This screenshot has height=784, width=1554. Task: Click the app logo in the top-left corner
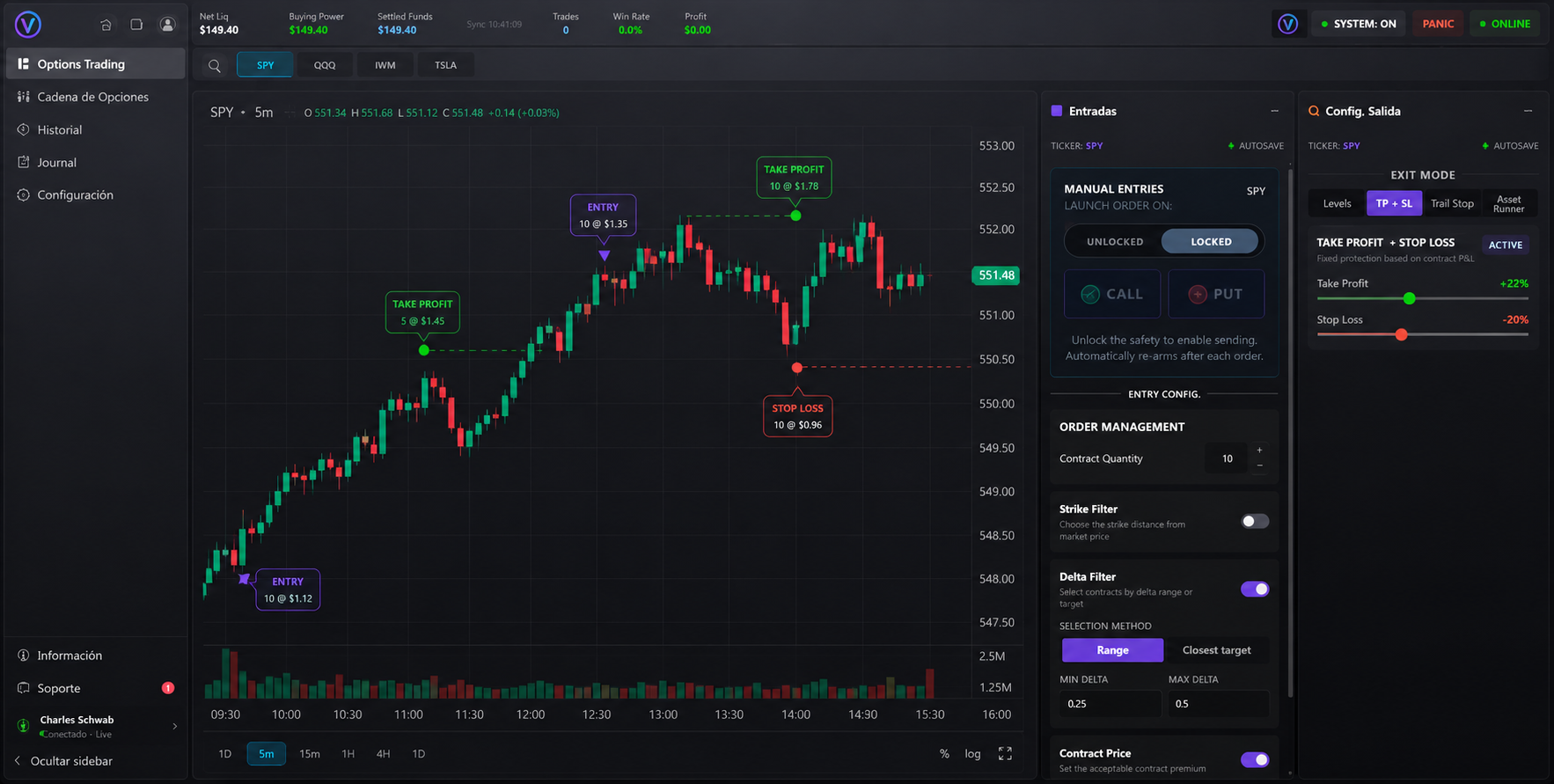click(x=28, y=25)
